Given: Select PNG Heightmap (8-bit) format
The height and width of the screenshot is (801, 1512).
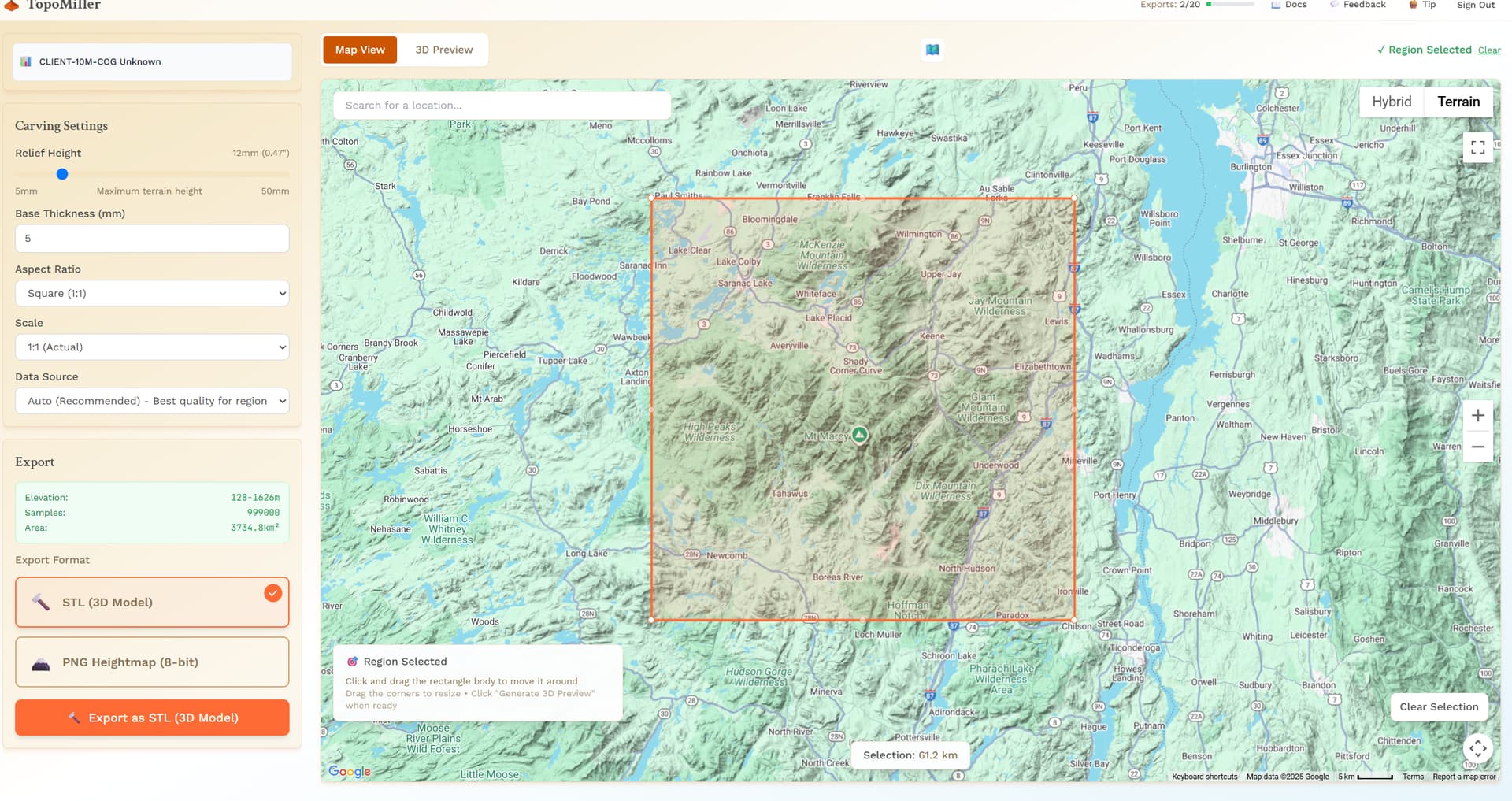Looking at the screenshot, I should [x=152, y=662].
